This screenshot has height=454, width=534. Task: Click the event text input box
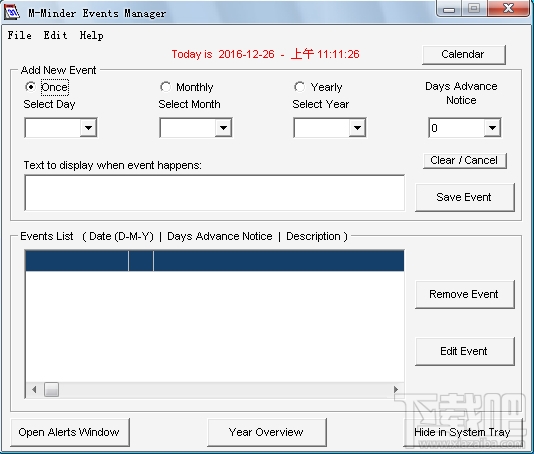(215, 193)
